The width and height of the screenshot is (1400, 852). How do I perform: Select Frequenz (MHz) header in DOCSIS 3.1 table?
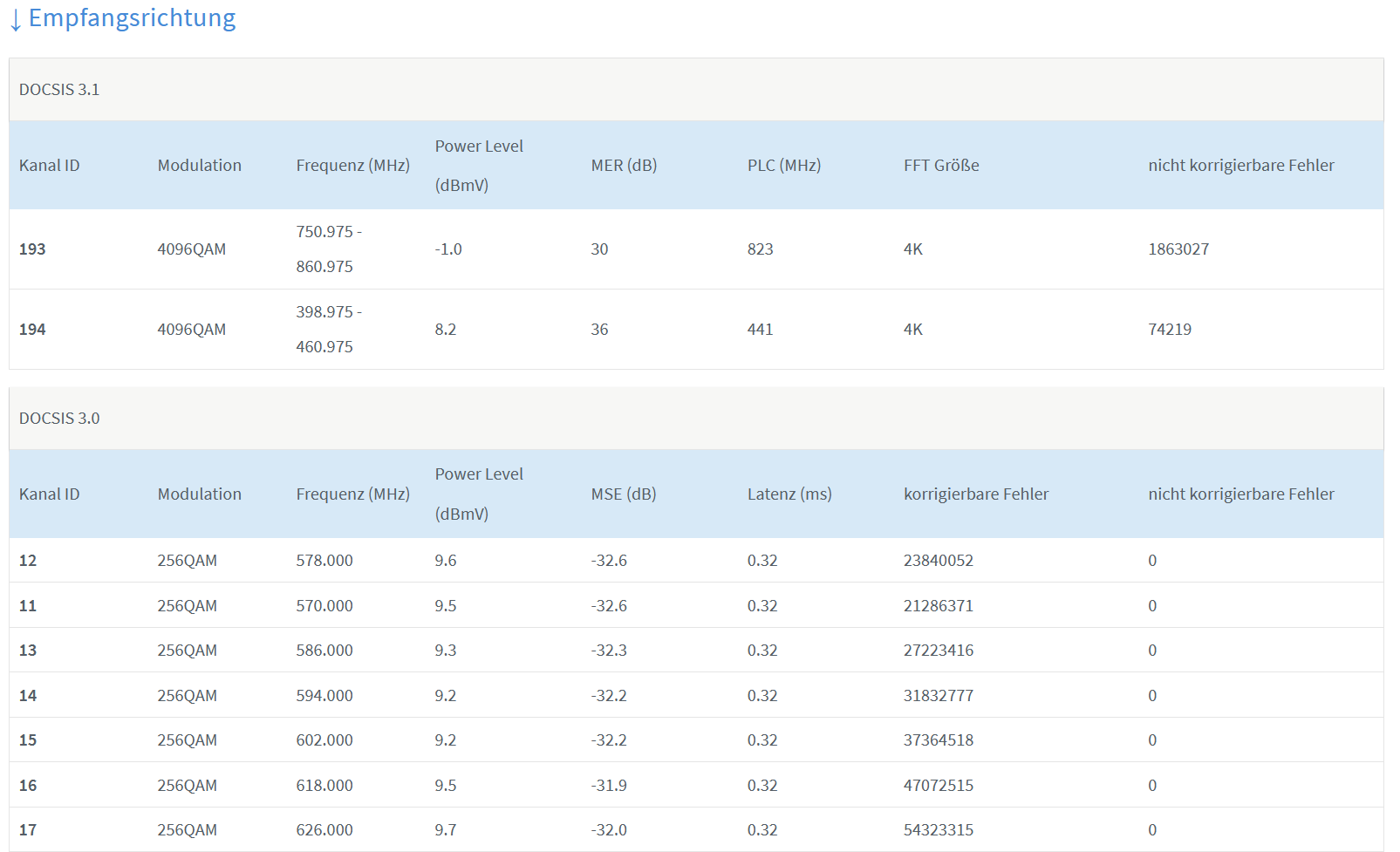[353, 166]
